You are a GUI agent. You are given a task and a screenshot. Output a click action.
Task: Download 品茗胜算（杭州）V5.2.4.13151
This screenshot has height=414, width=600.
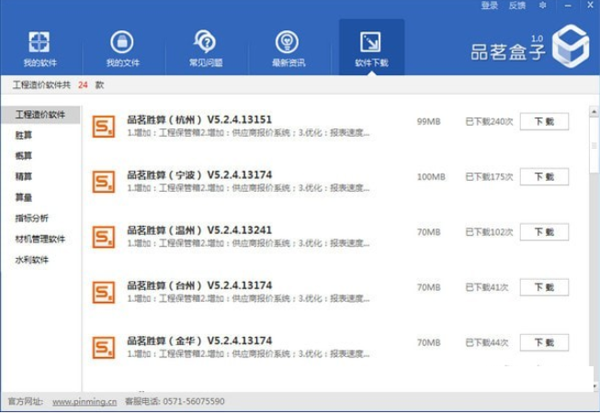click(x=544, y=122)
